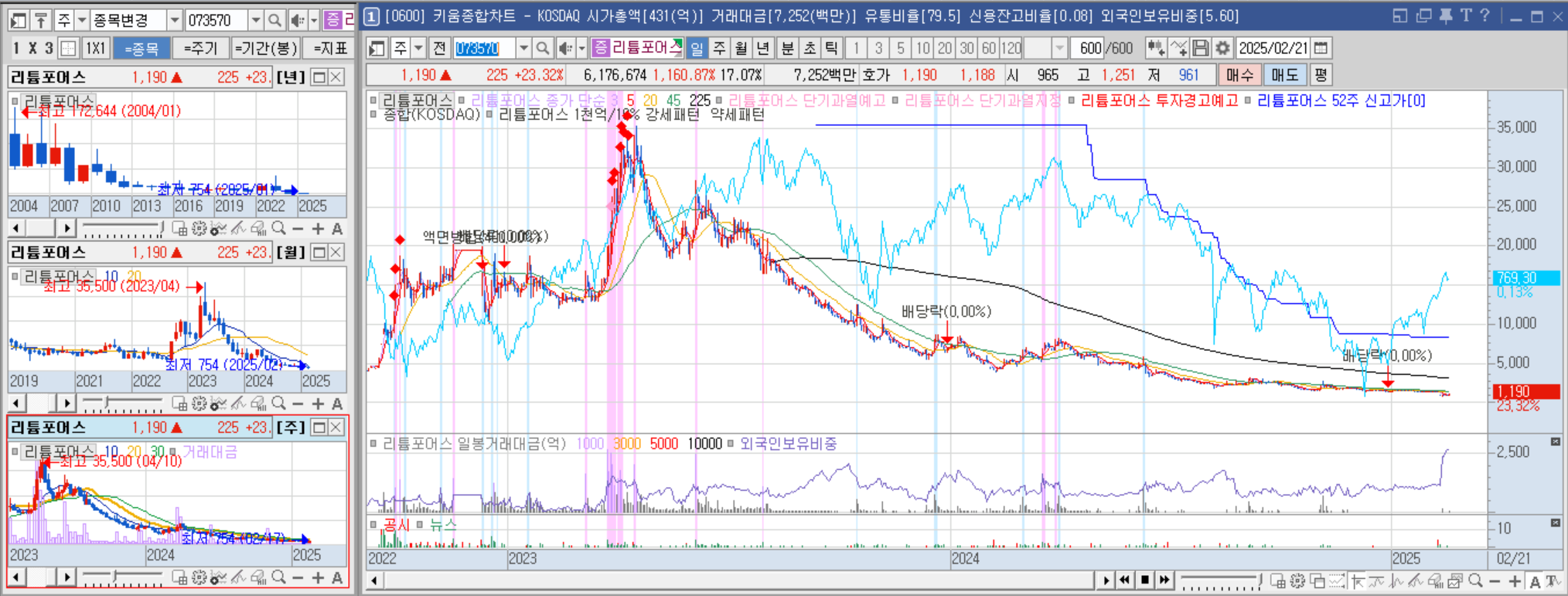This screenshot has height=596, width=1568.
Task: Click the T font icon in title bar
Action: (1465, 15)
